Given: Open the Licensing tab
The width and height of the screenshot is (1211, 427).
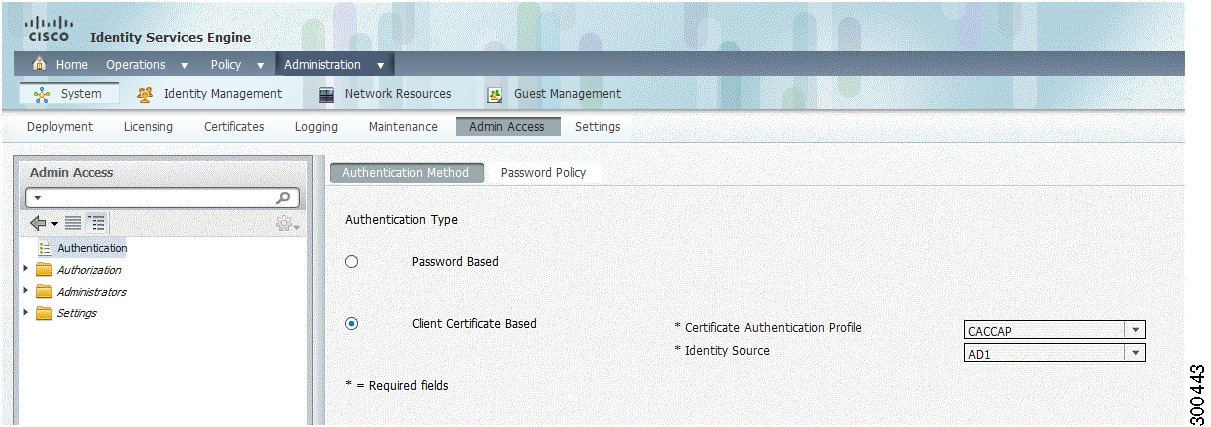Looking at the screenshot, I should pyautogui.click(x=148, y=127).
